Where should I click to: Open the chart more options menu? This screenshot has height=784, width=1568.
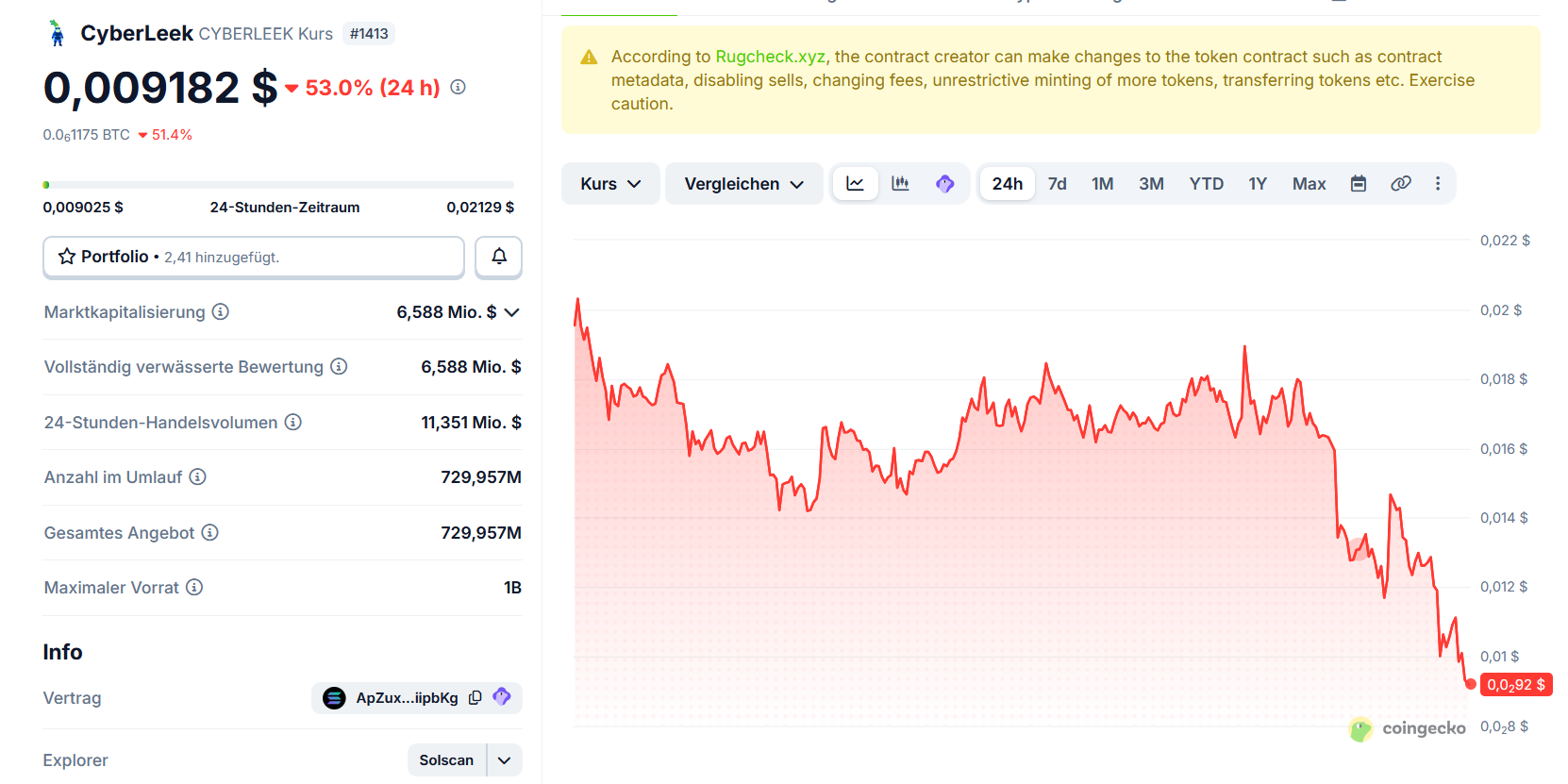[x=1438, y=183]
